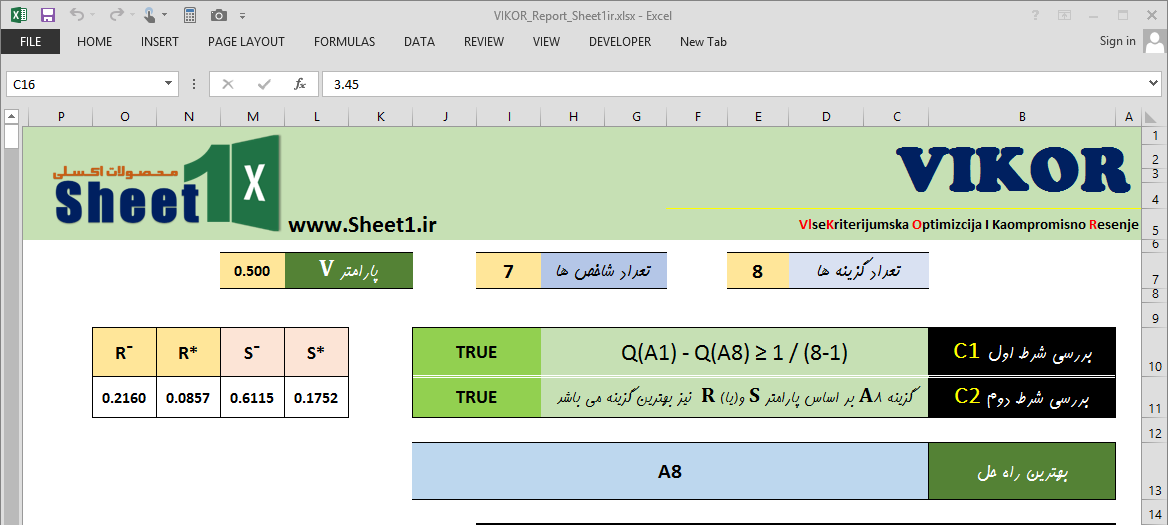The width and height of the screenshot is (1168, 525).
Task: Open the New Tab ribbon tab
Action: [703, 42]
